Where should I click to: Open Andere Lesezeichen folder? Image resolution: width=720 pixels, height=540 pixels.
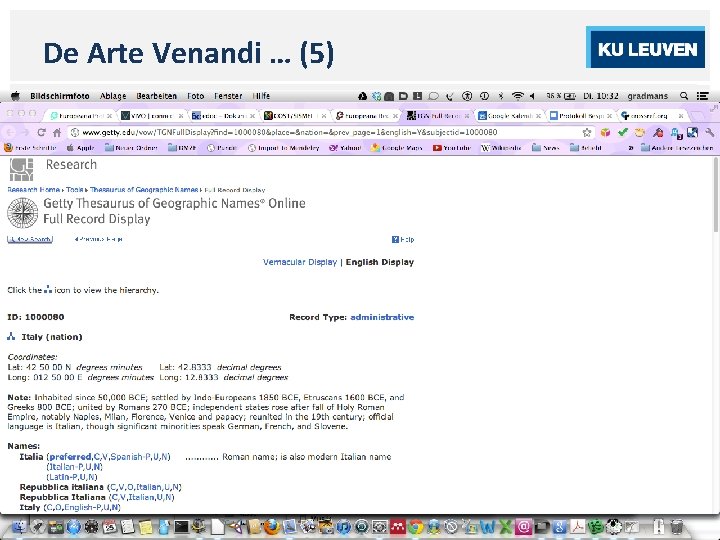coord(677,148)
